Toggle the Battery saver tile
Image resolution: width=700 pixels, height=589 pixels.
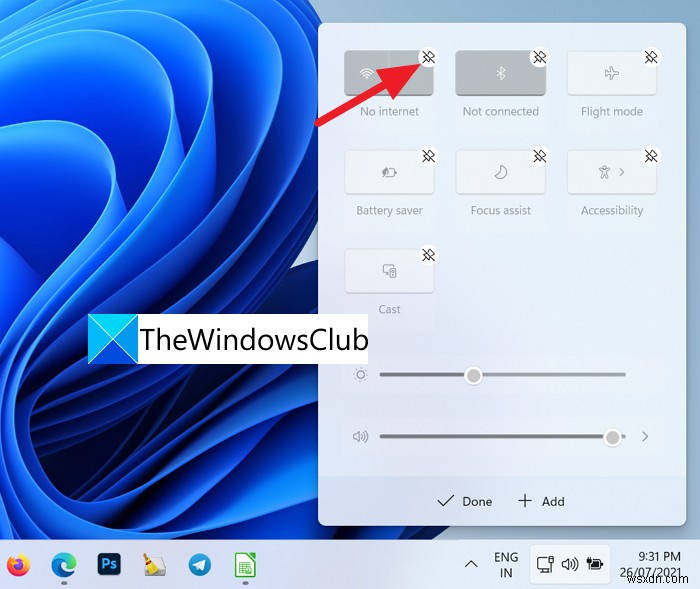click(x=389, y=172)
